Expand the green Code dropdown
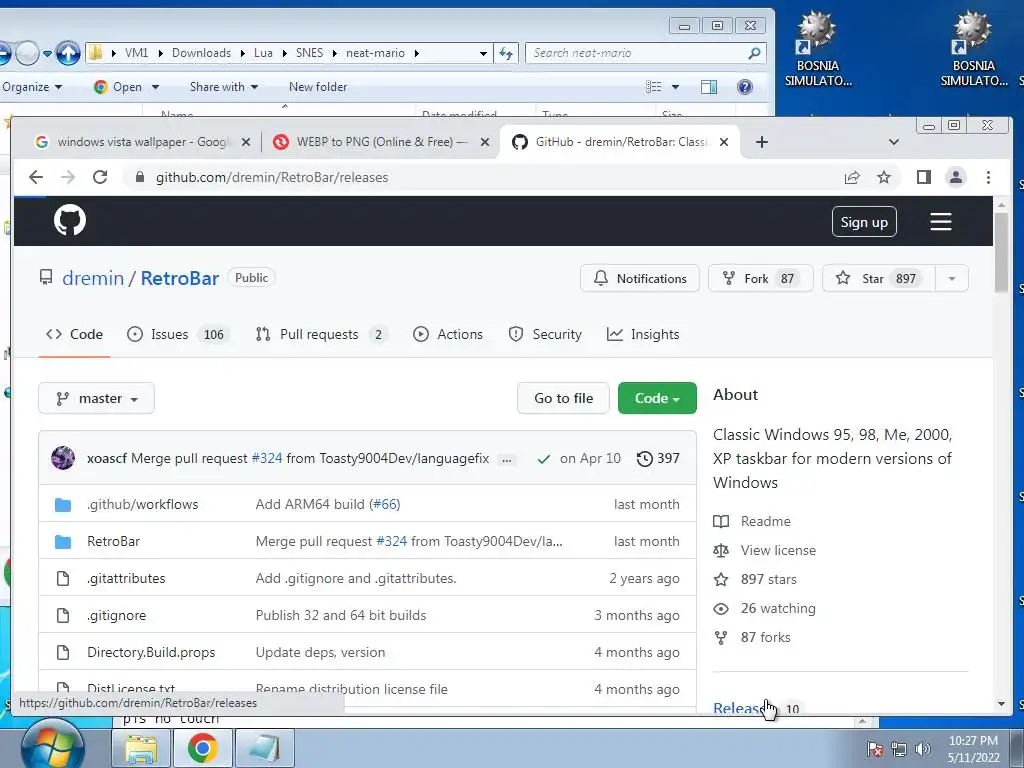Viewport: 1024px width, 768px height. click(x=657, y=398)
